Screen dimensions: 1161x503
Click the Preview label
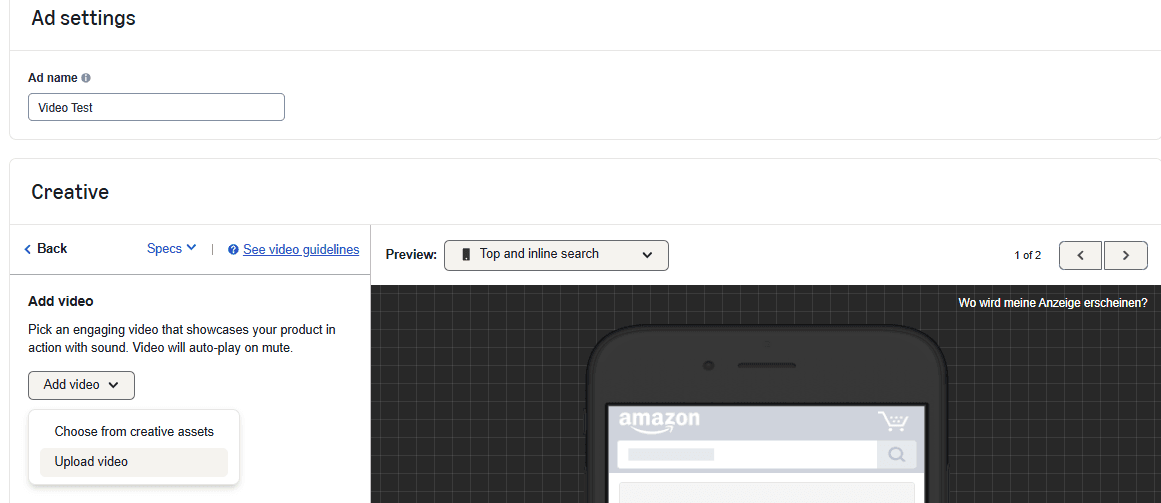[411, 255]
